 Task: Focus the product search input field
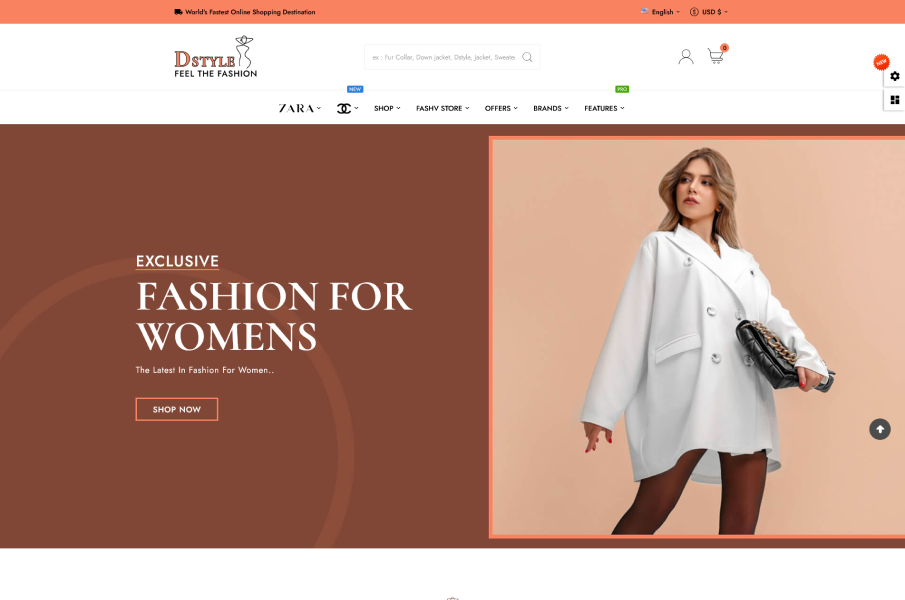[443, 57]
